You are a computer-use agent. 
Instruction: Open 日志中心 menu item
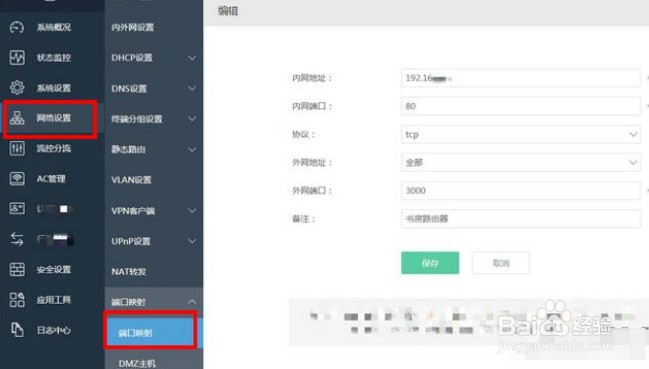coord(54,330)
